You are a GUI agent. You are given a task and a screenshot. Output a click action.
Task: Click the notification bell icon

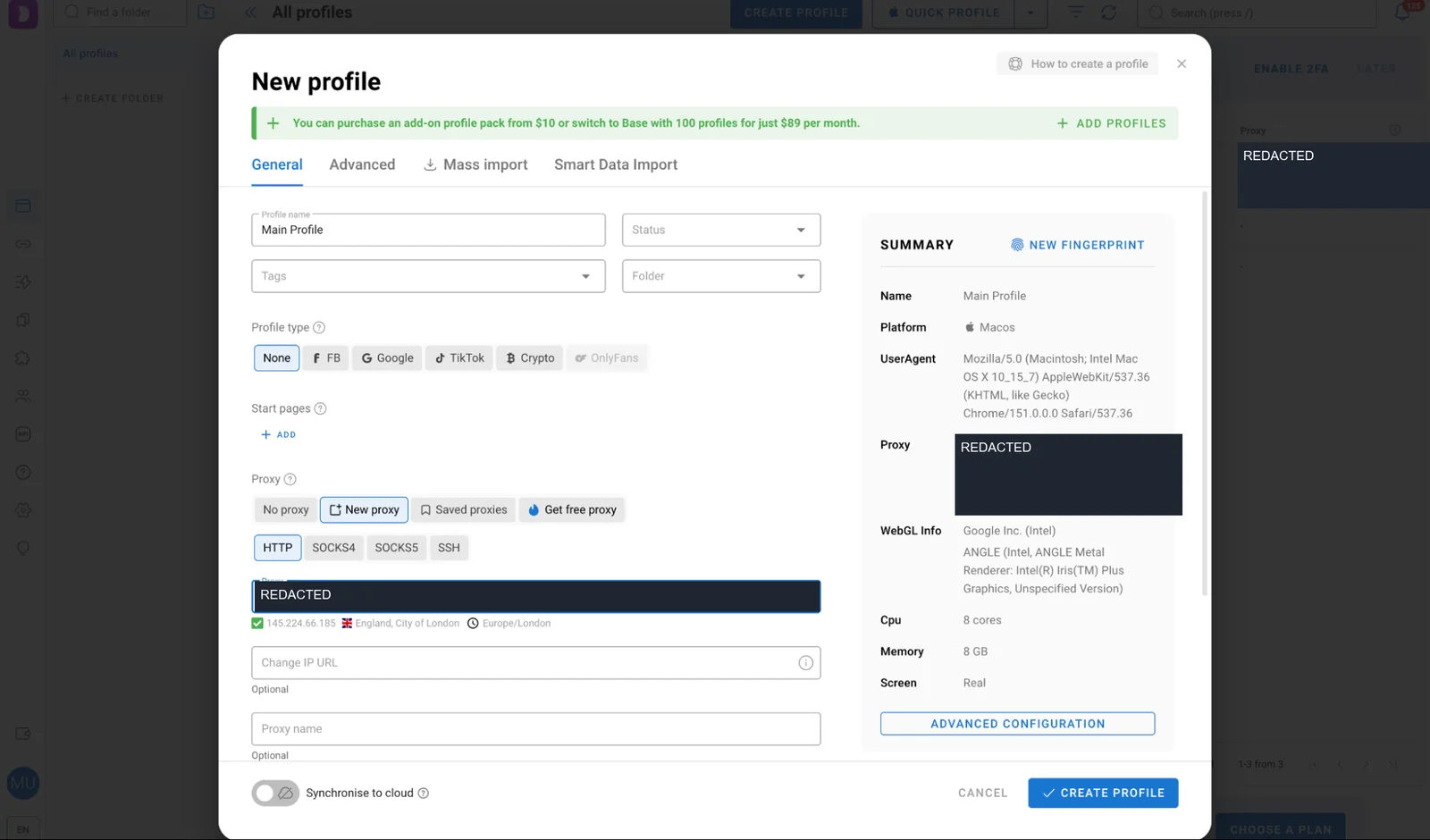click(1402, 13)
